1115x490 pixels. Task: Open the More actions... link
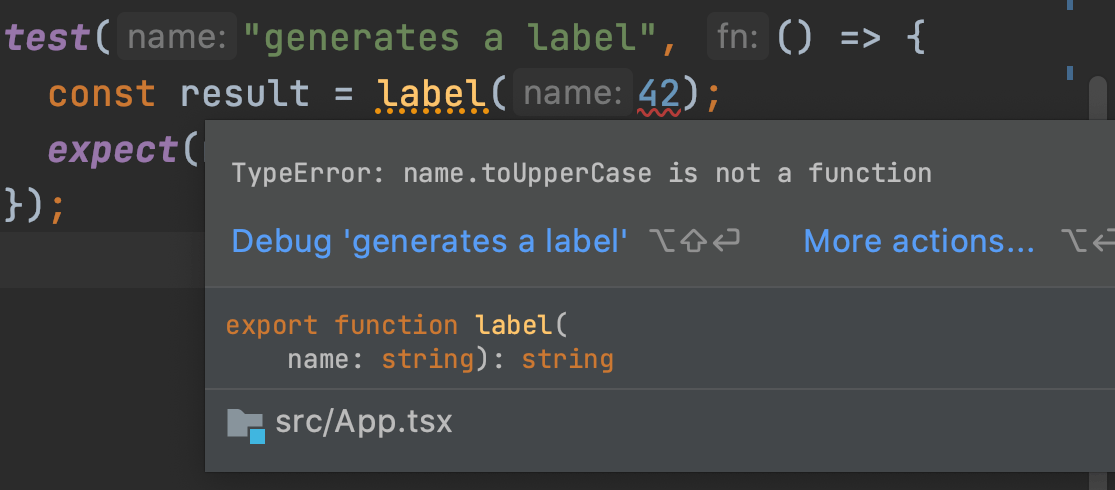tap(918, 241)
